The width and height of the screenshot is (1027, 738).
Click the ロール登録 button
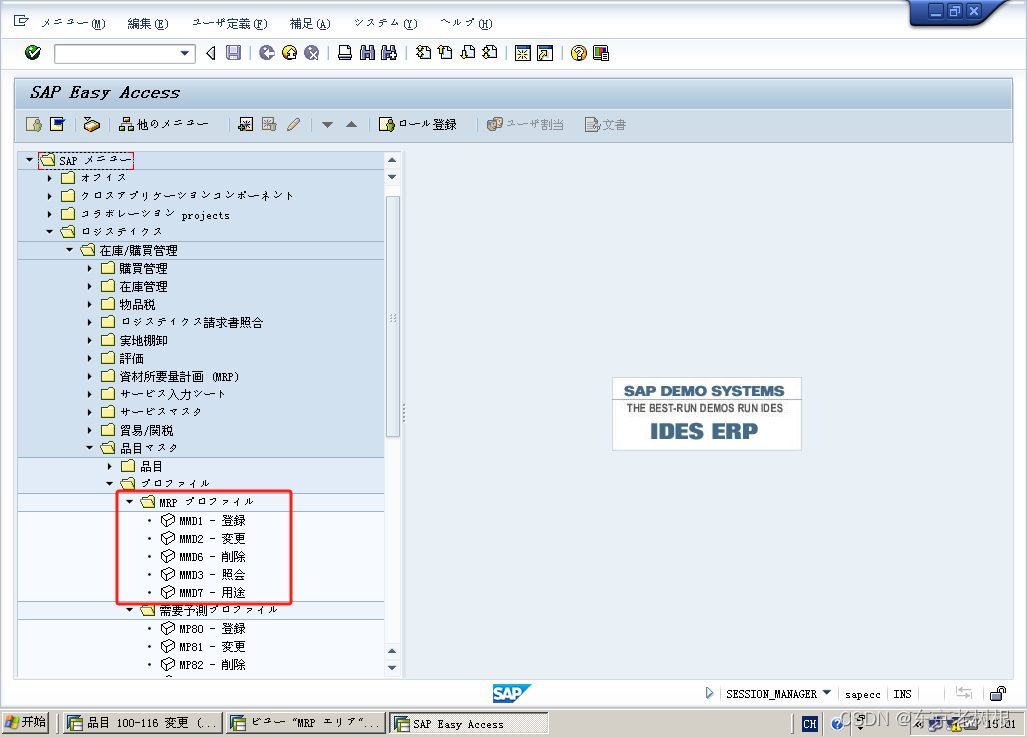click(418, 124)
